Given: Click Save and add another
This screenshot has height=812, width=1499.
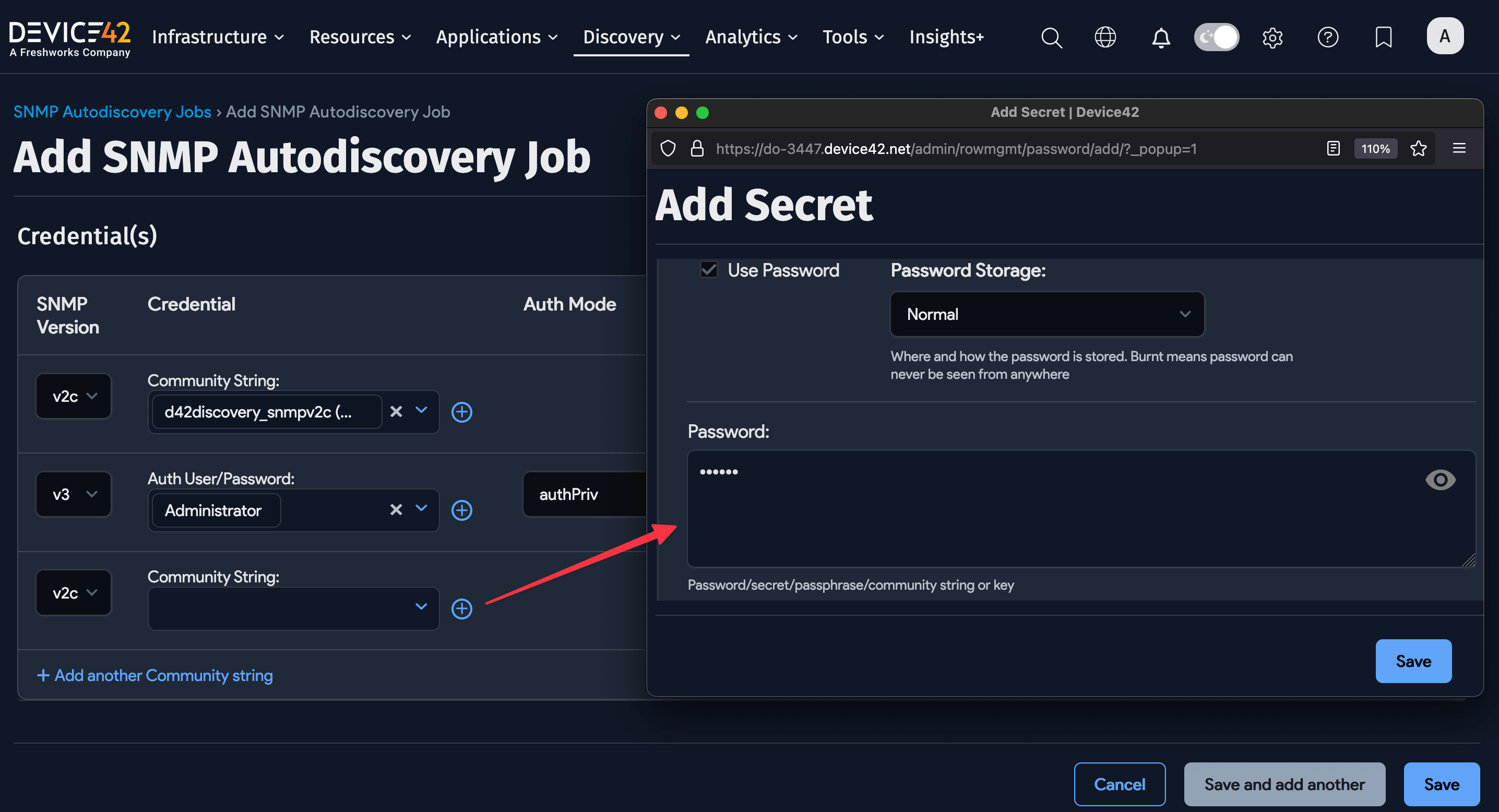Looking at the screenshot, I should (1284, 783).
